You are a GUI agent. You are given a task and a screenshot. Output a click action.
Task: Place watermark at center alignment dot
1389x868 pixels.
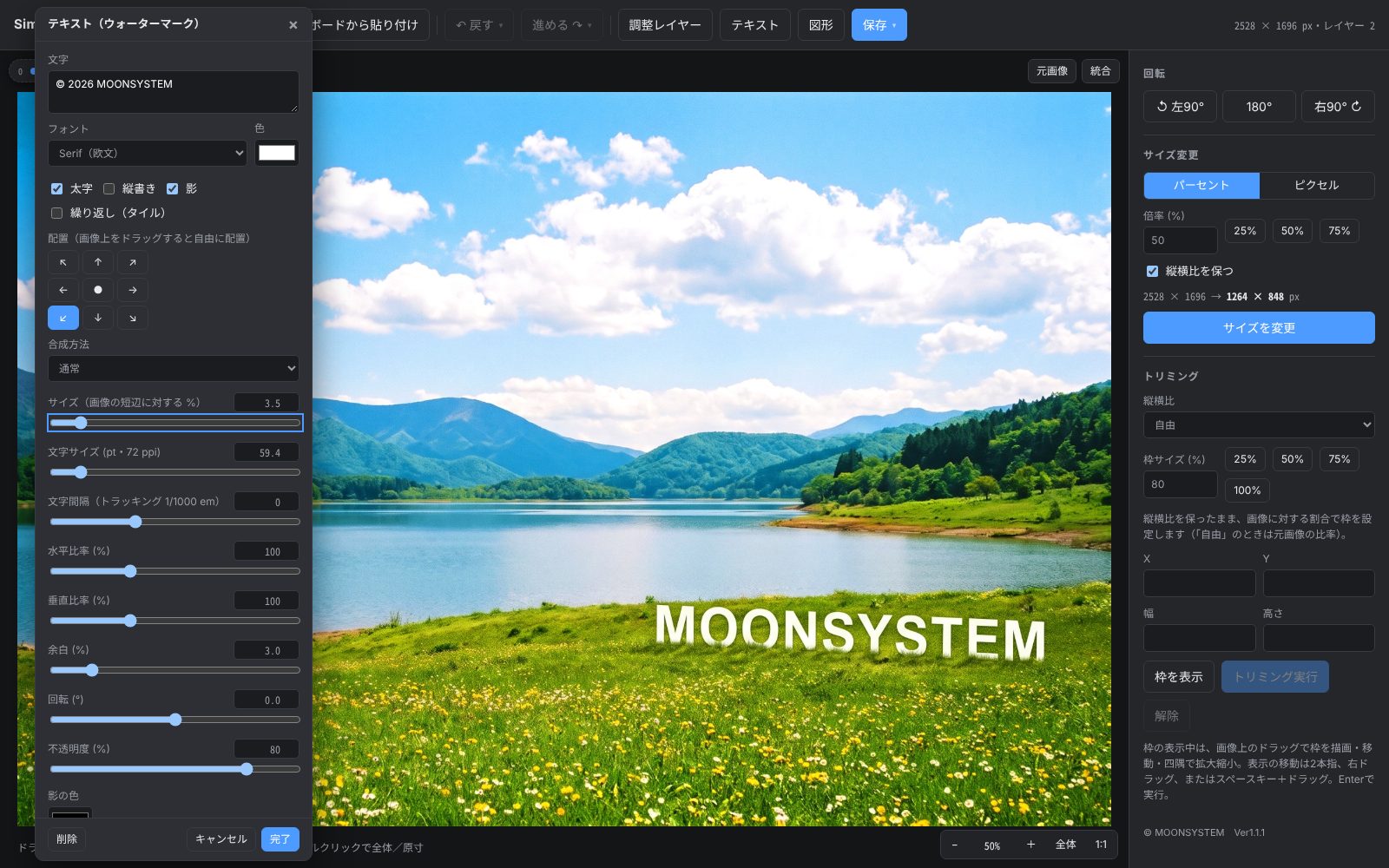coord(98,290)
